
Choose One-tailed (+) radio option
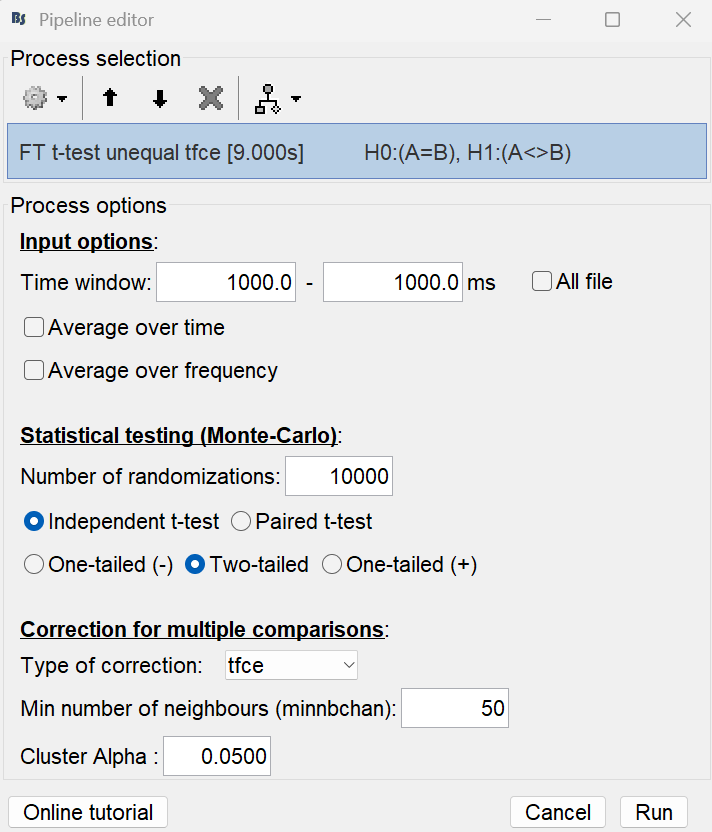[x=332, y=565]
